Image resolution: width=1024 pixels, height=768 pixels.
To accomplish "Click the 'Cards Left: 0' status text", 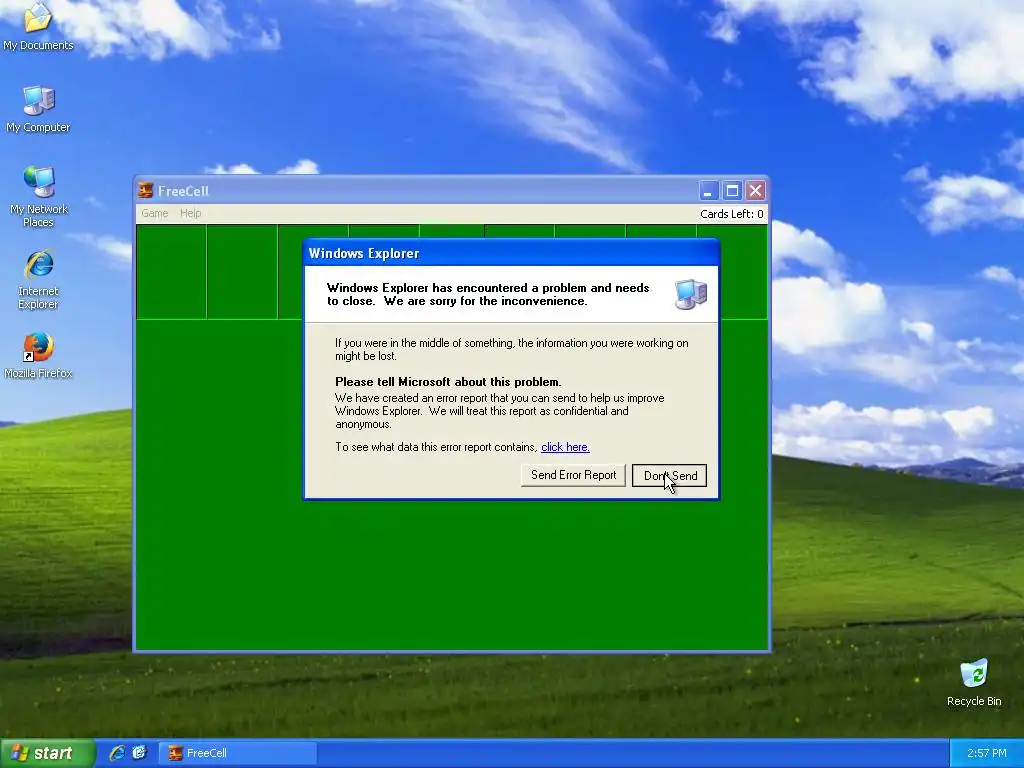I will [731, 214].
